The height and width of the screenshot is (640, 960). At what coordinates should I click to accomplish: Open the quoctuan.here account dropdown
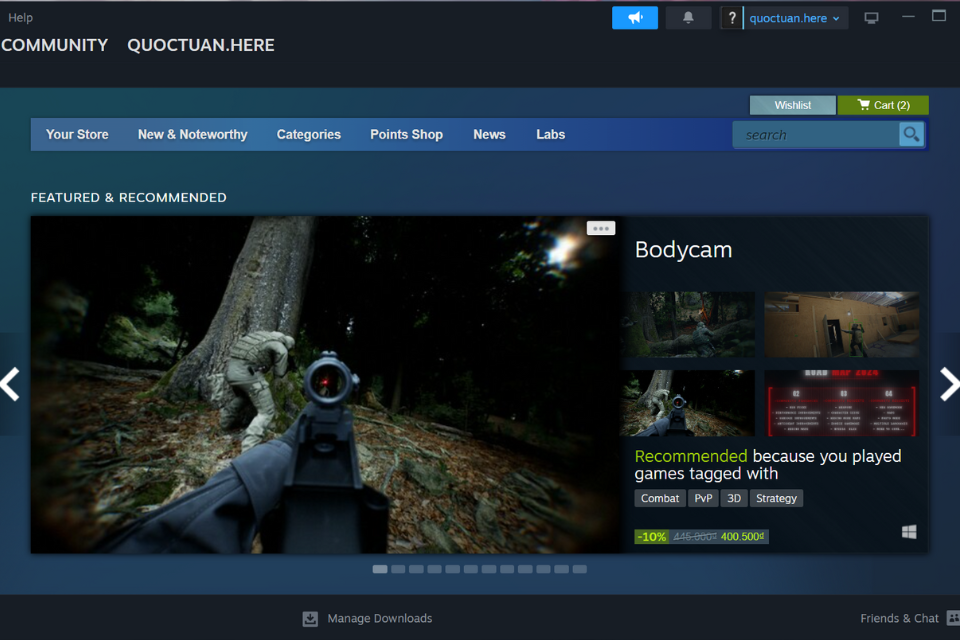[x=795, y=18]
